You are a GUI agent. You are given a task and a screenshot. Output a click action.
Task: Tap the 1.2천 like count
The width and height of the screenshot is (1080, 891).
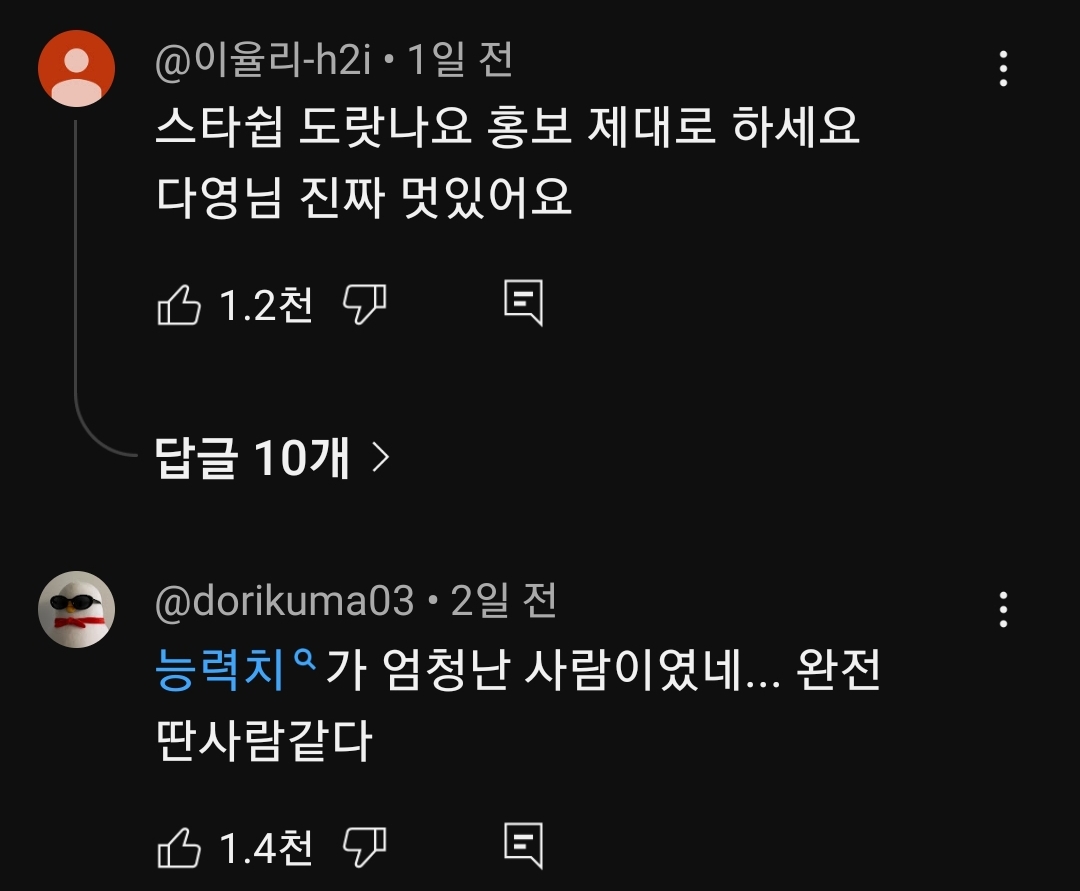pos(265,305)
